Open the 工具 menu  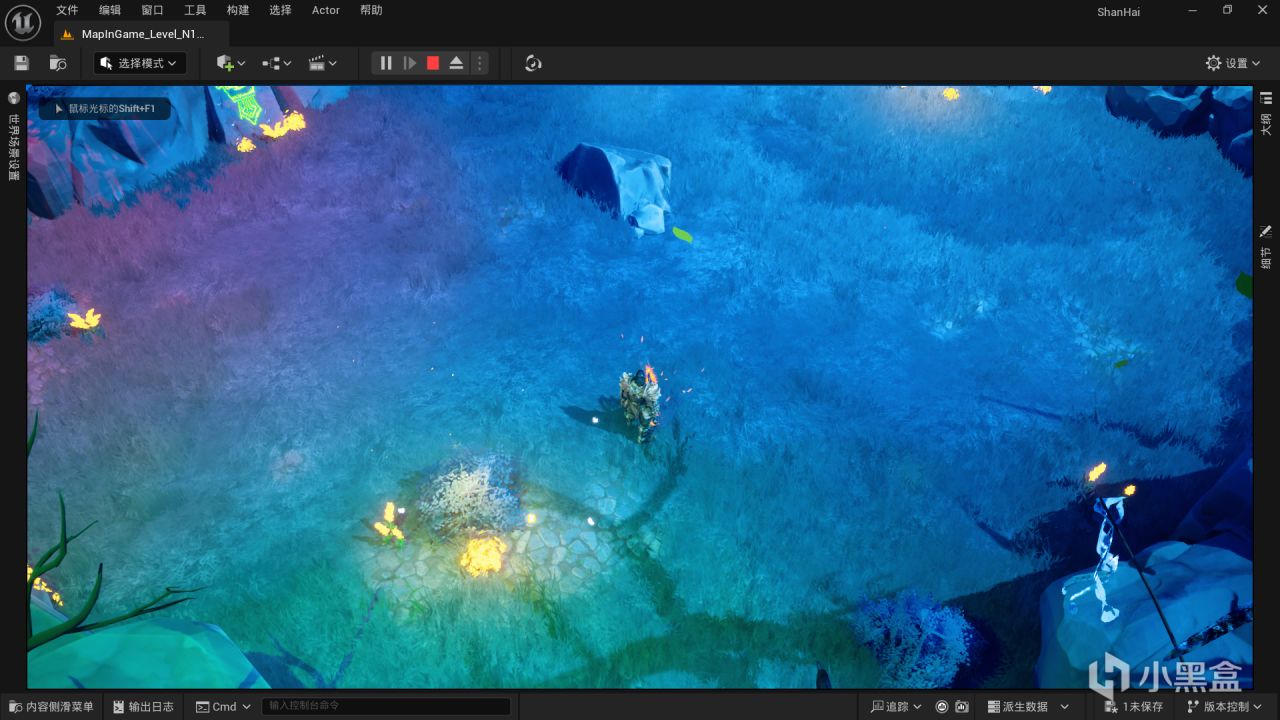[195, 10]
